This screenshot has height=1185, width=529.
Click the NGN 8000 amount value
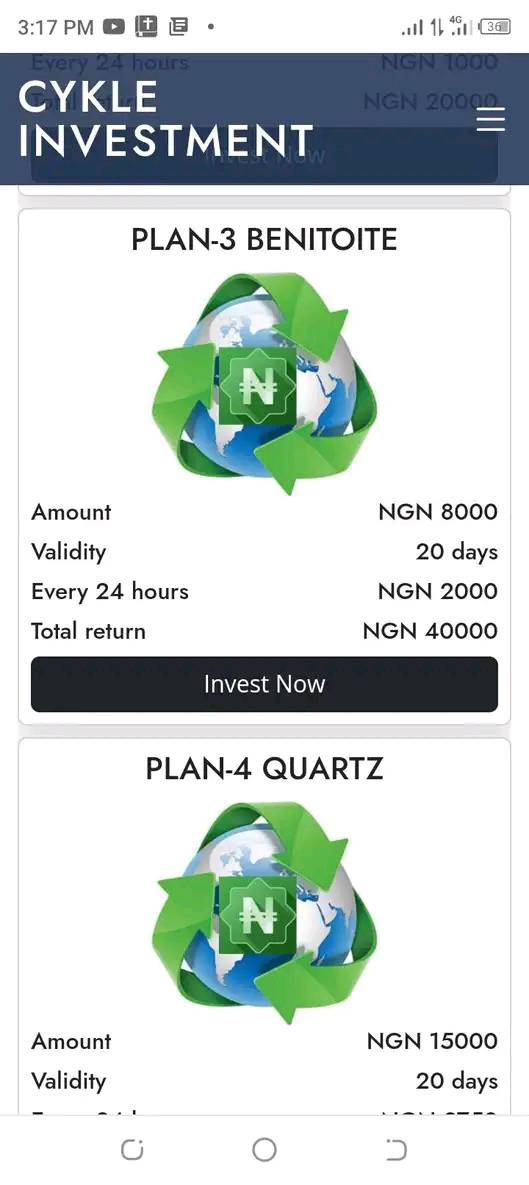pyautogui.click(x=438, y=512)
